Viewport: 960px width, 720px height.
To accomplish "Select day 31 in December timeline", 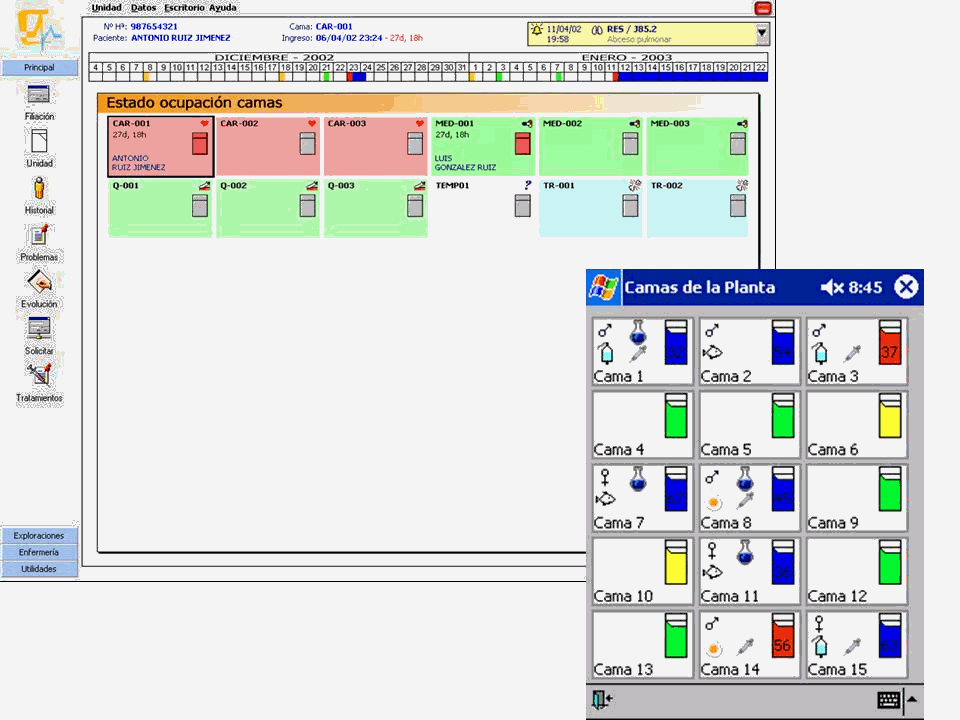I will pos(461,67).
